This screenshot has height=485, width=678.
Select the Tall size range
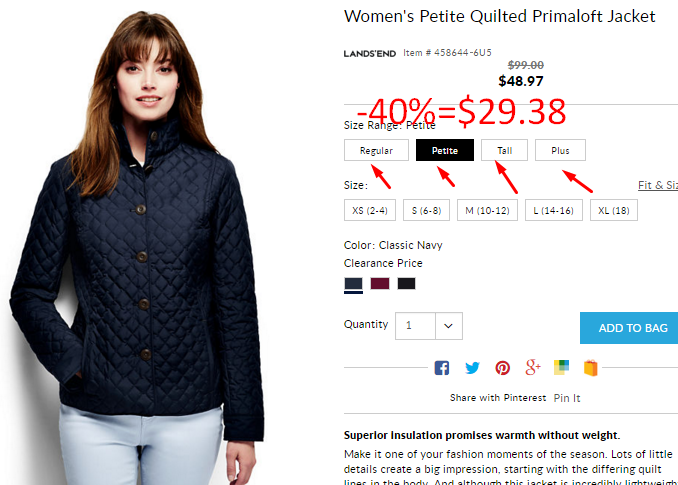pyautogui.click(x=504, y=150)
